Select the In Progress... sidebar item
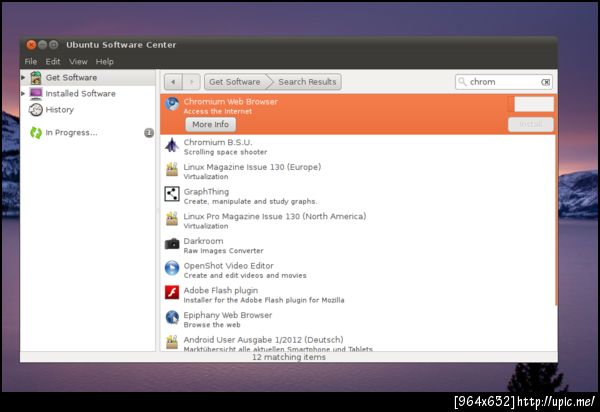Viewport: 600px width, 412px height. click(x=88, y=133)
